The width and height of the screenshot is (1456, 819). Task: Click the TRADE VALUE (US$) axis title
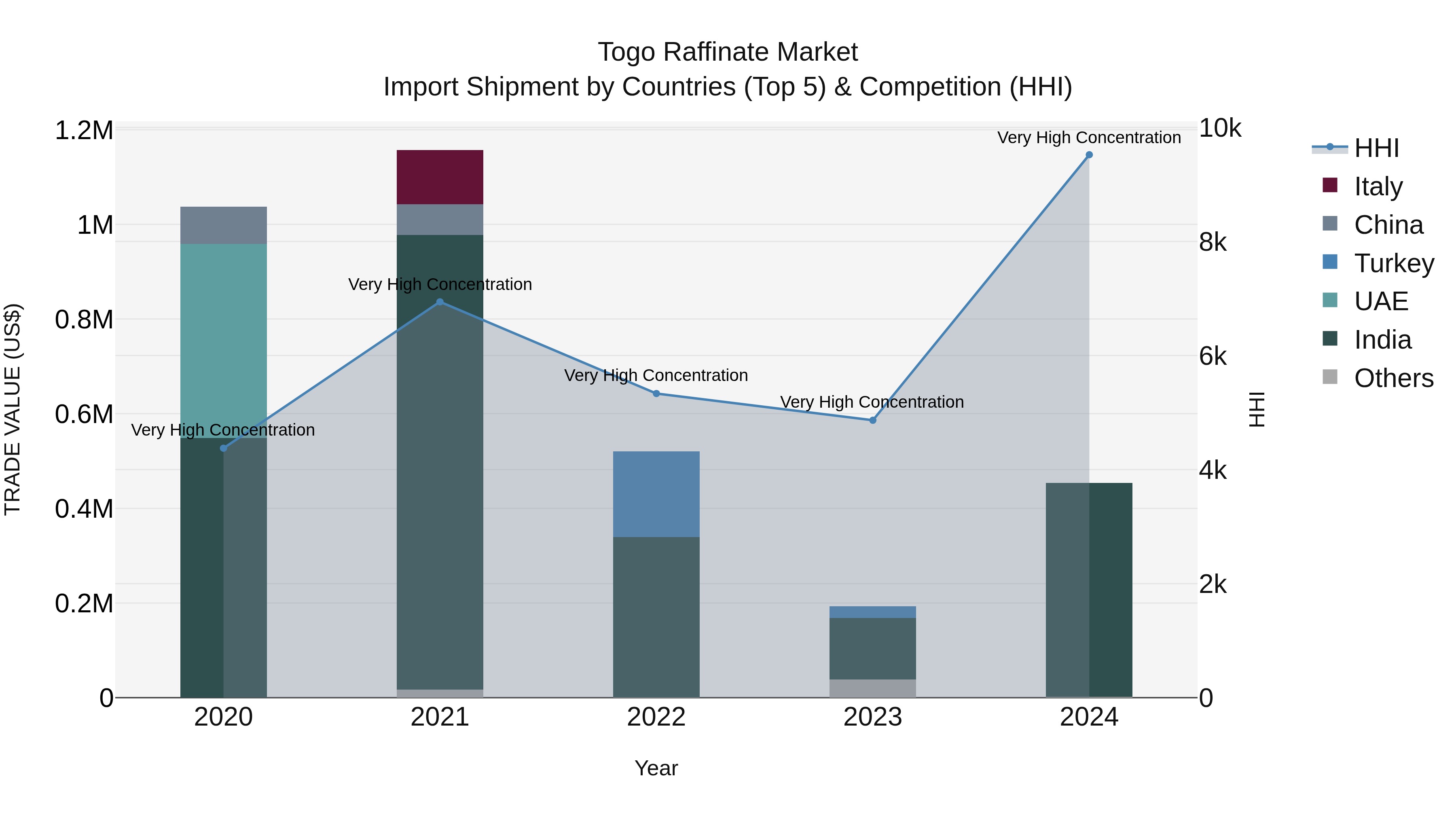13,409
